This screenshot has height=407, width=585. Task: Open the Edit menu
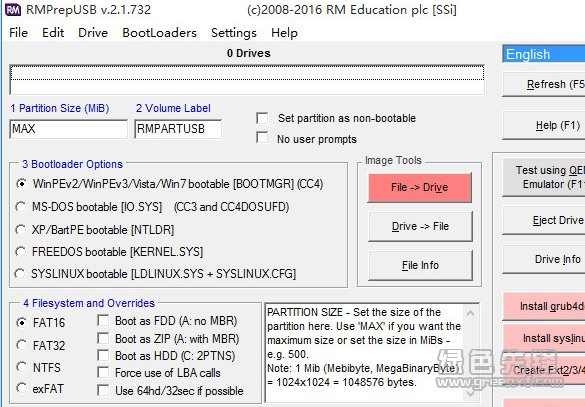tap(53, 33)
